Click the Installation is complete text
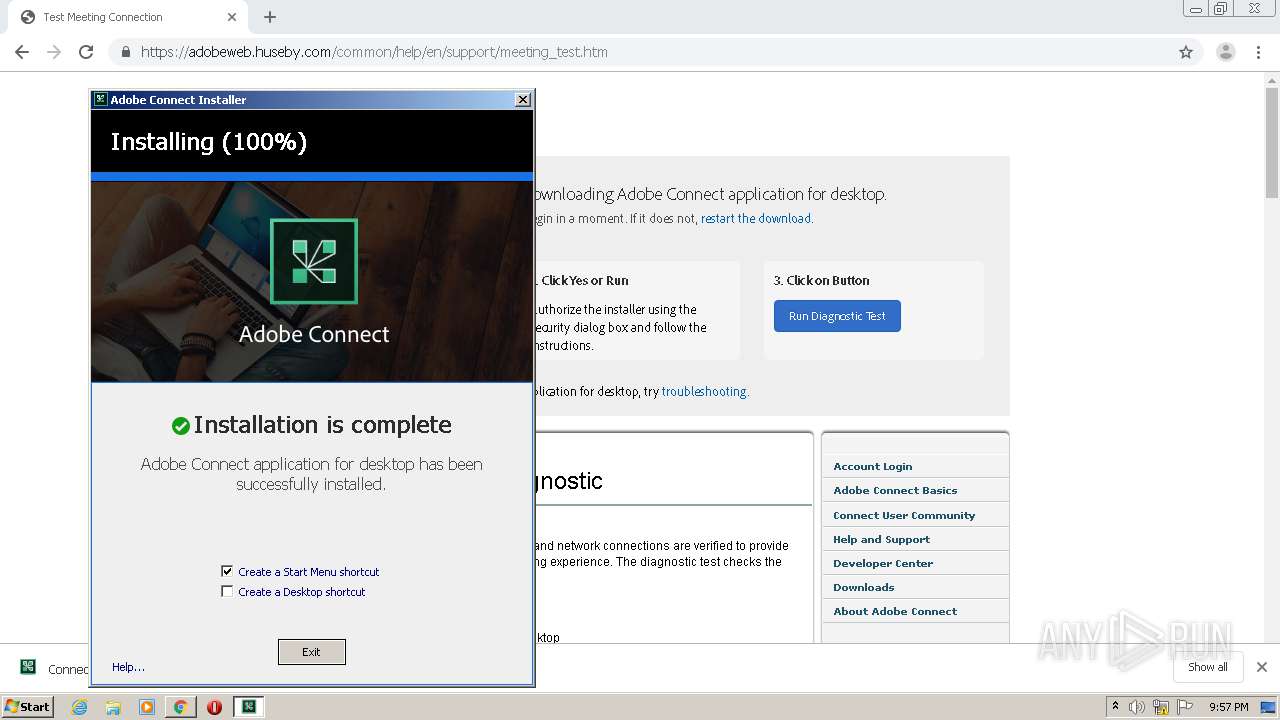 [322, 425]
